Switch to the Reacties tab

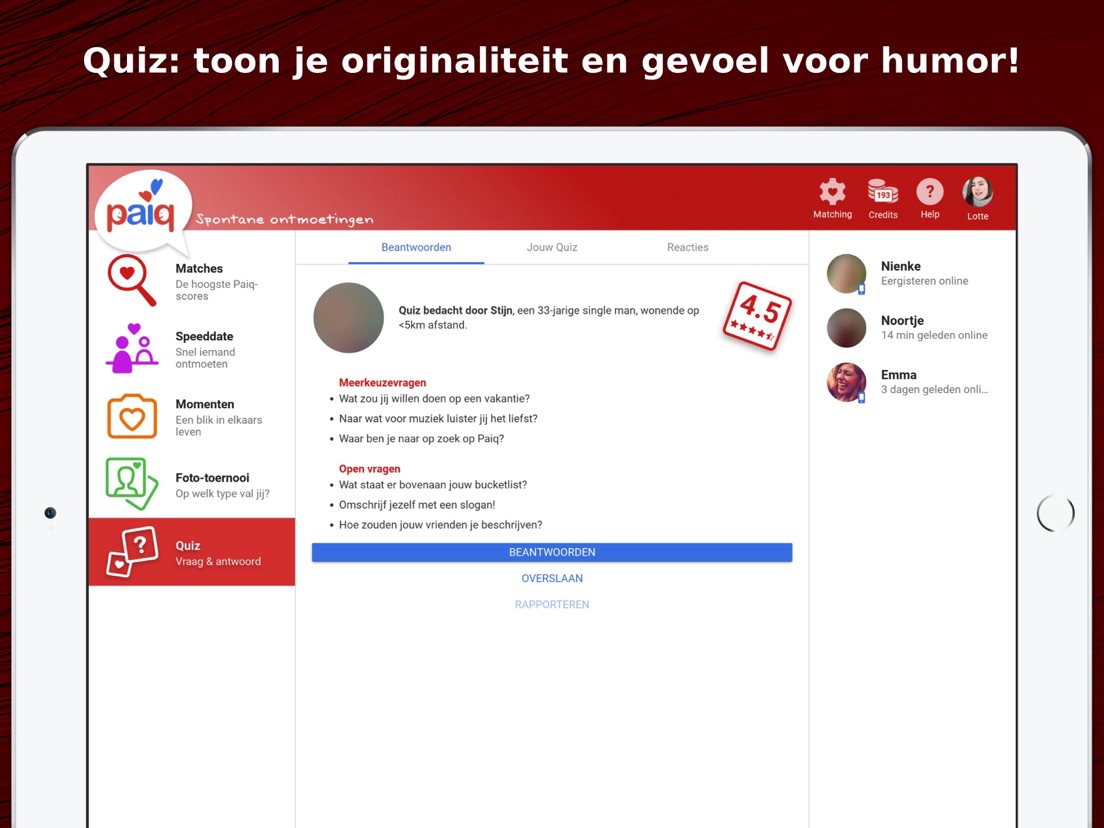click(x=688, y=248)
